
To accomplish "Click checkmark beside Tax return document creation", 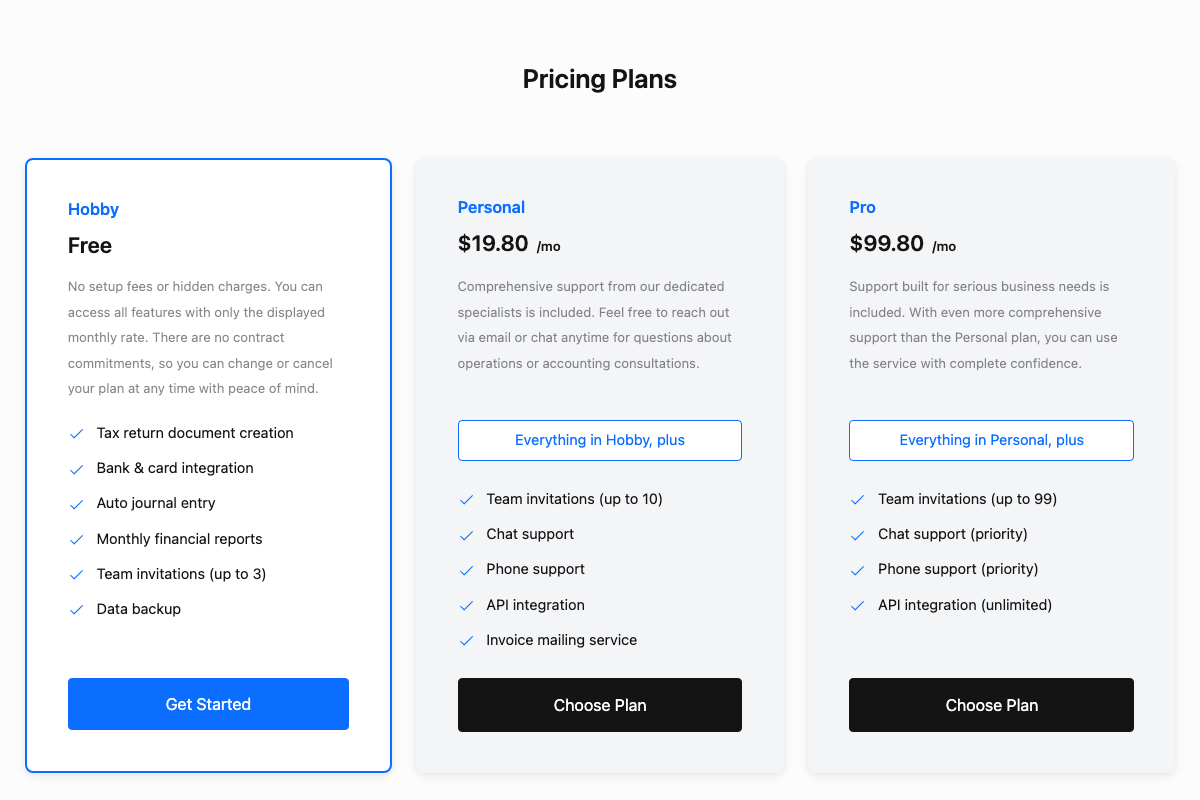I will (76, 434).
